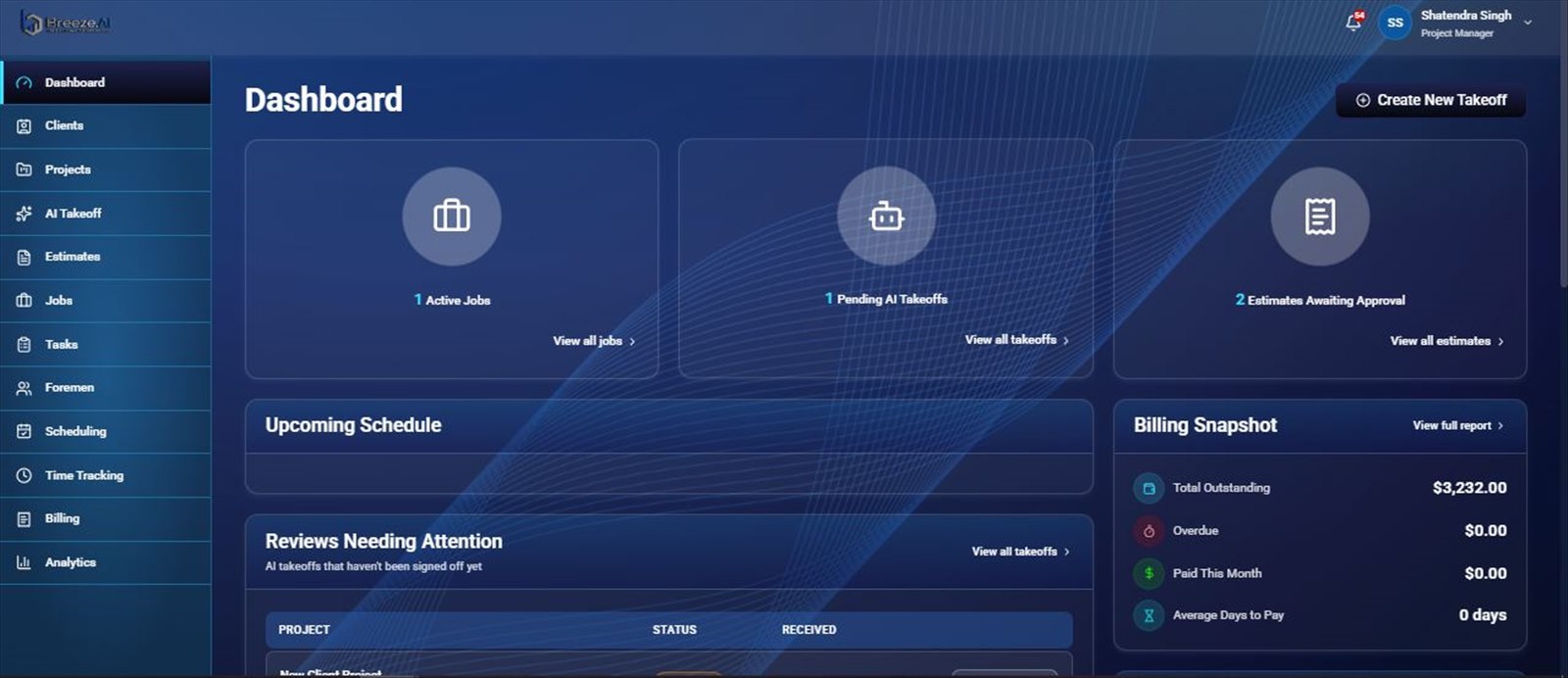Image resolution: width=1568 pixels, height=678 pixels.
Task: Open the Scheduling menu item
Action: click(106, 431)
